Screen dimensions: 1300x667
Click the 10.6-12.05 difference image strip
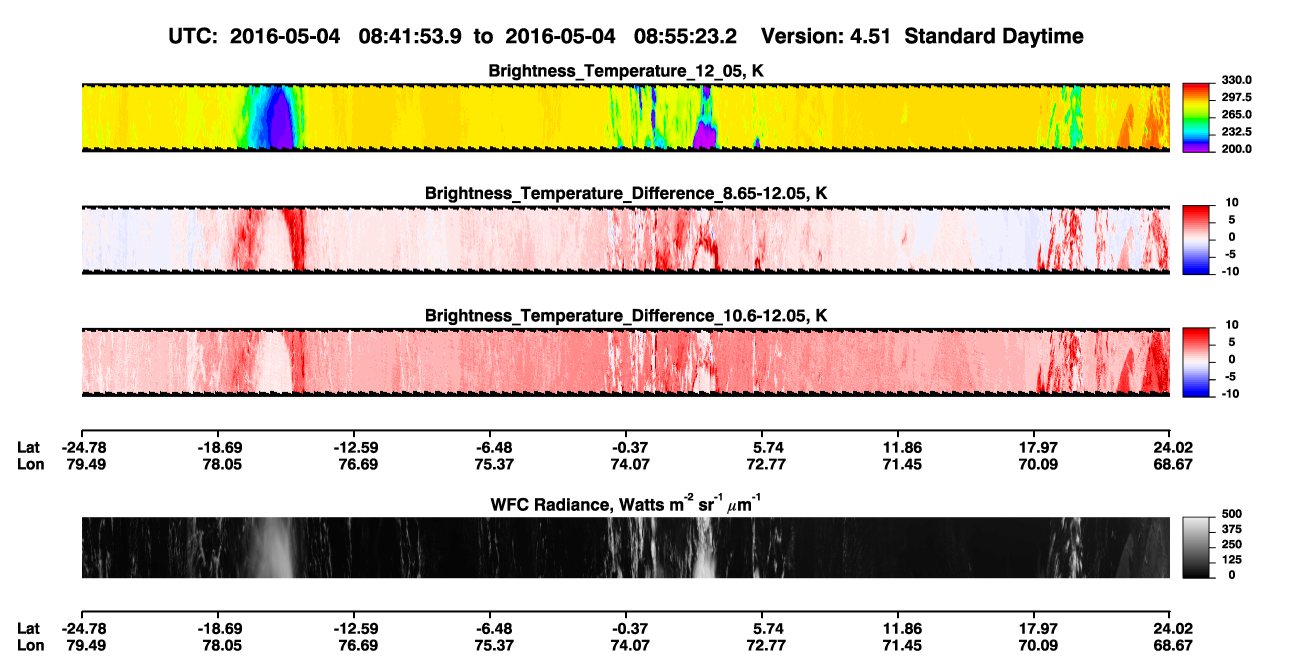(x=625, y=362)
